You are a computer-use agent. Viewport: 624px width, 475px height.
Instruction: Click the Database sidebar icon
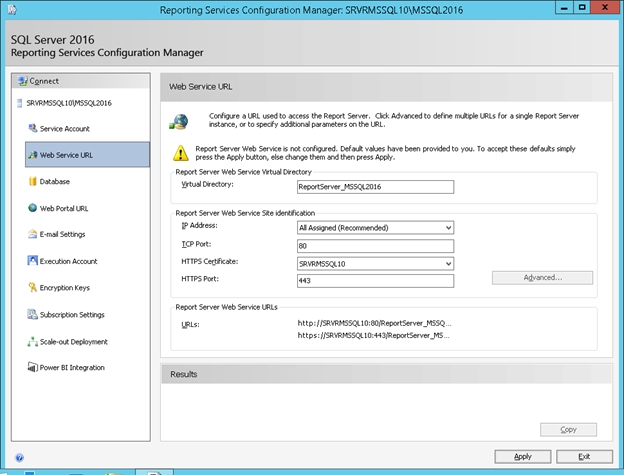[32, 182]
